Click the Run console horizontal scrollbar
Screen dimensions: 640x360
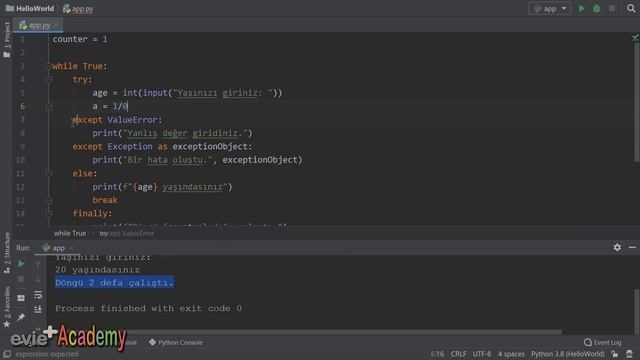(304, 332)
